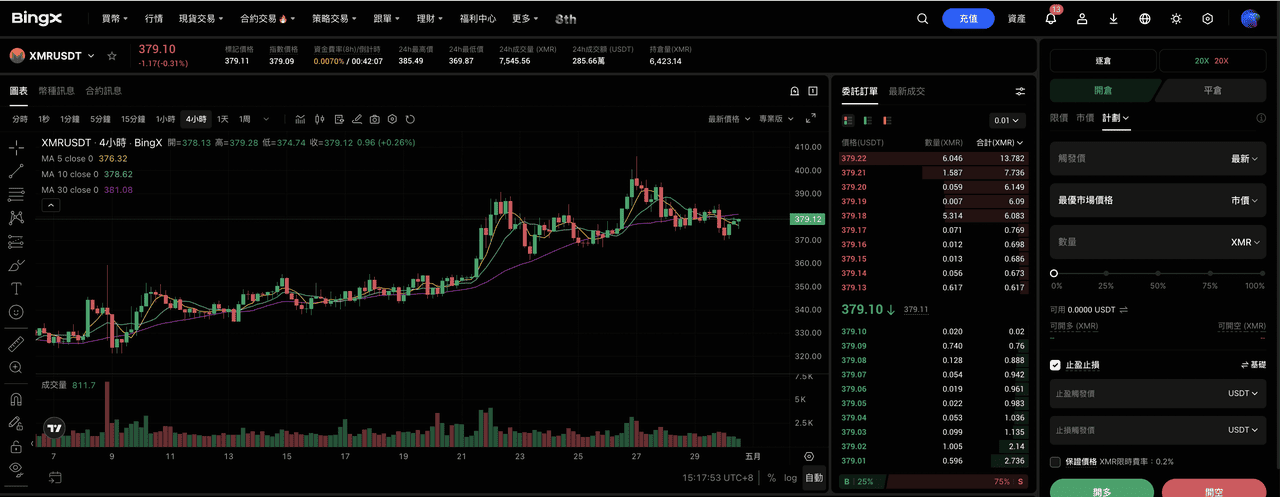
Task: Select the ruler measure tool
Action: tap(16, 343)
